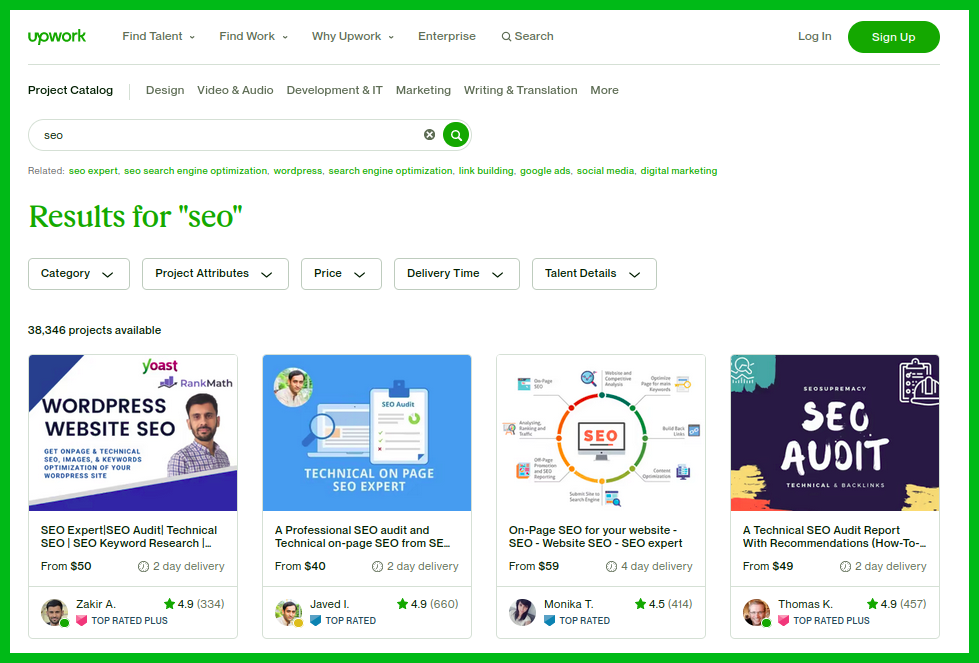Click the star rating for Thomas K.
The image size is (979, 663).
(x=896, y=604)
